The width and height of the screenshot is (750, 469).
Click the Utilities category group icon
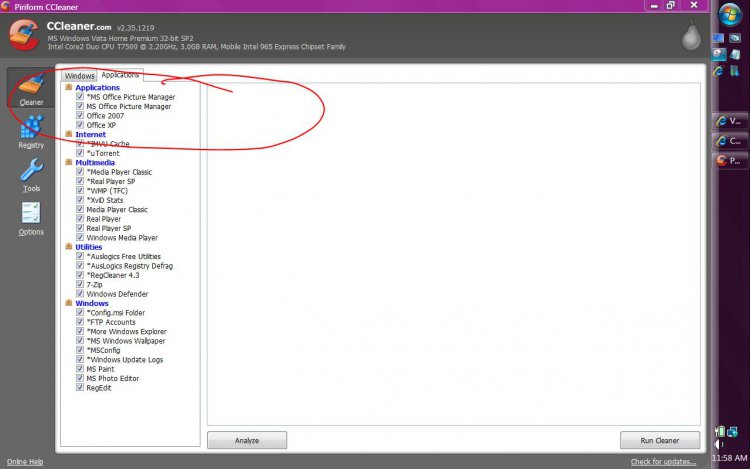tap(68, 247)
